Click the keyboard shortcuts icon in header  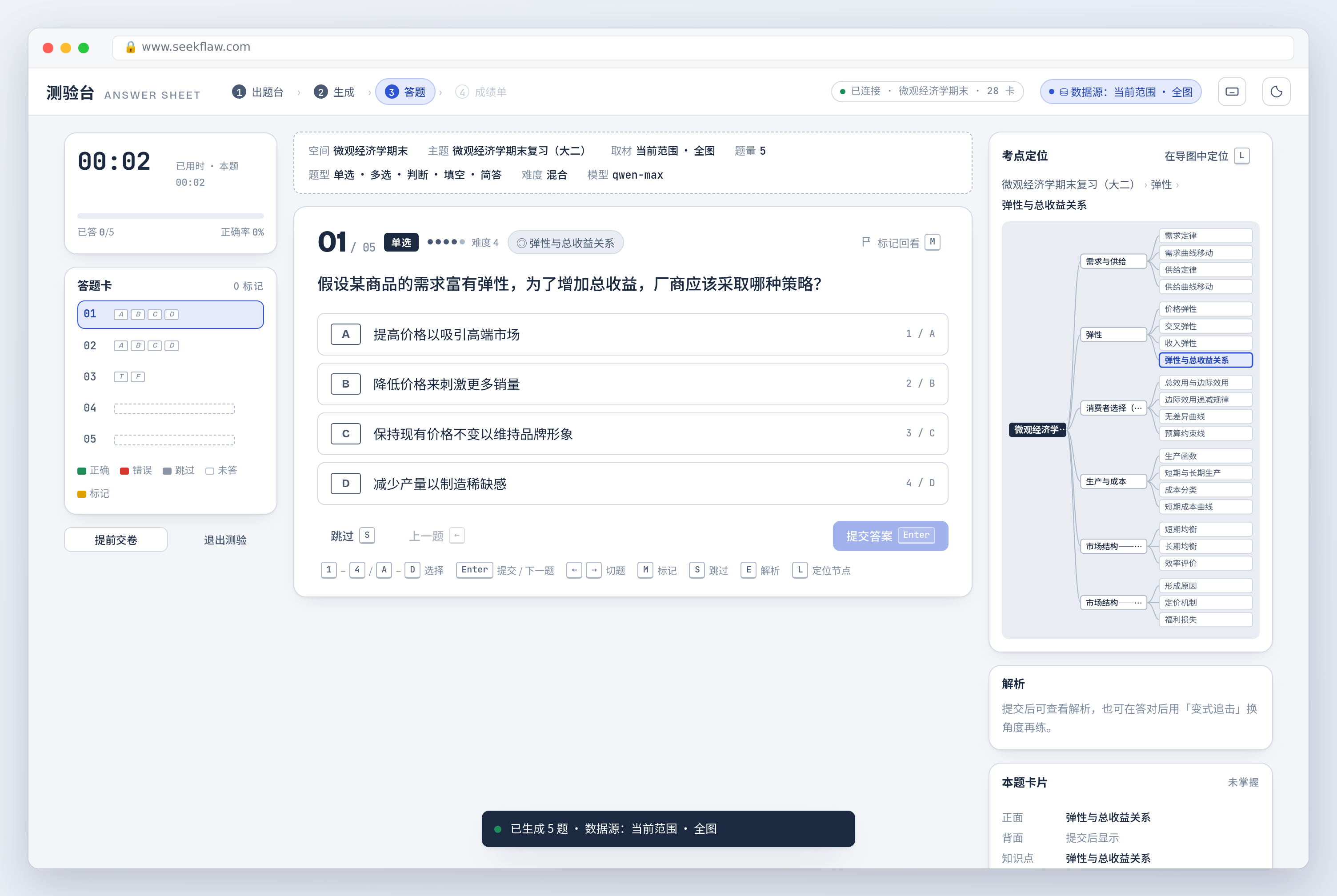click(x=1232, y=92)
